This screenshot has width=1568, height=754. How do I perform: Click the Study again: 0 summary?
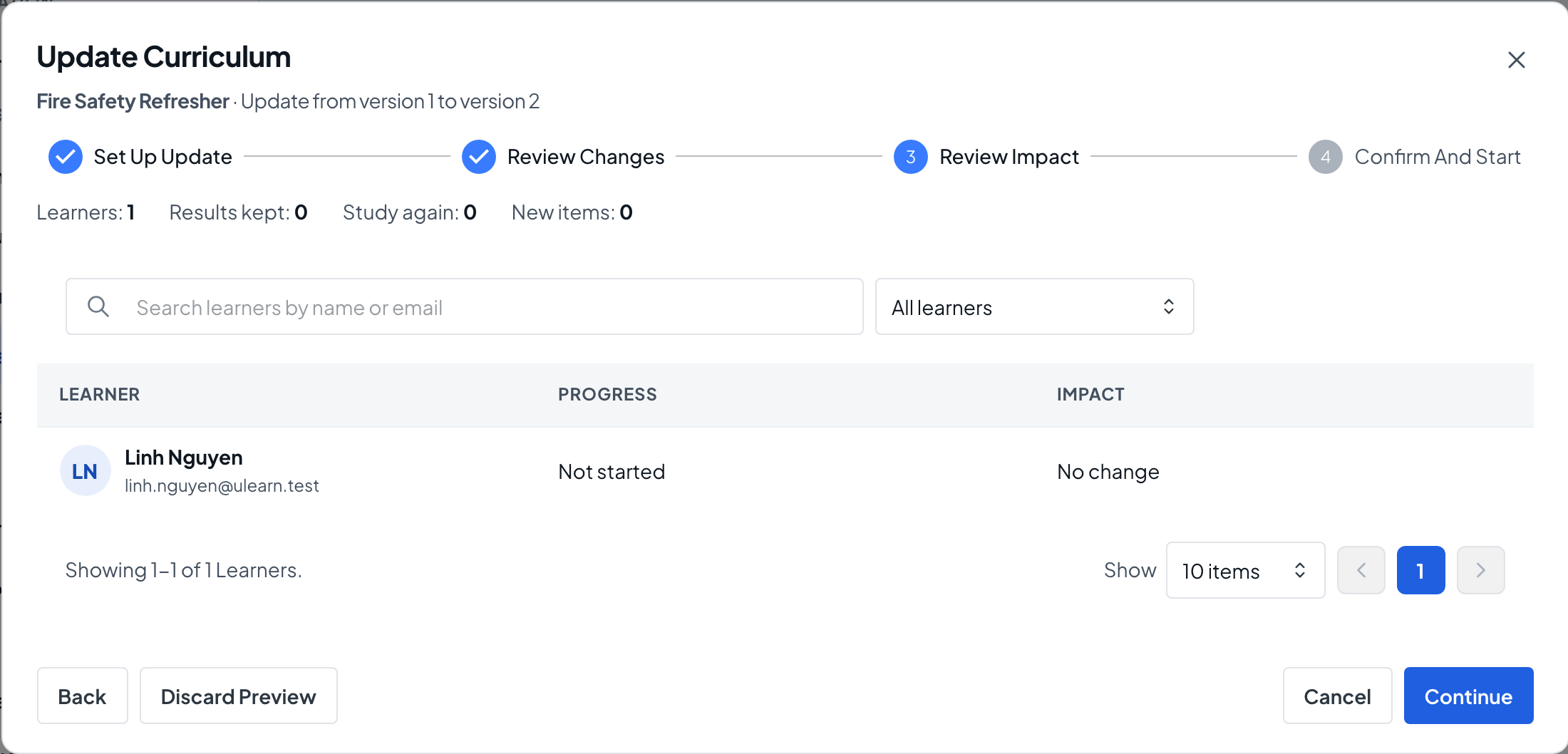[x=410, y=212]
